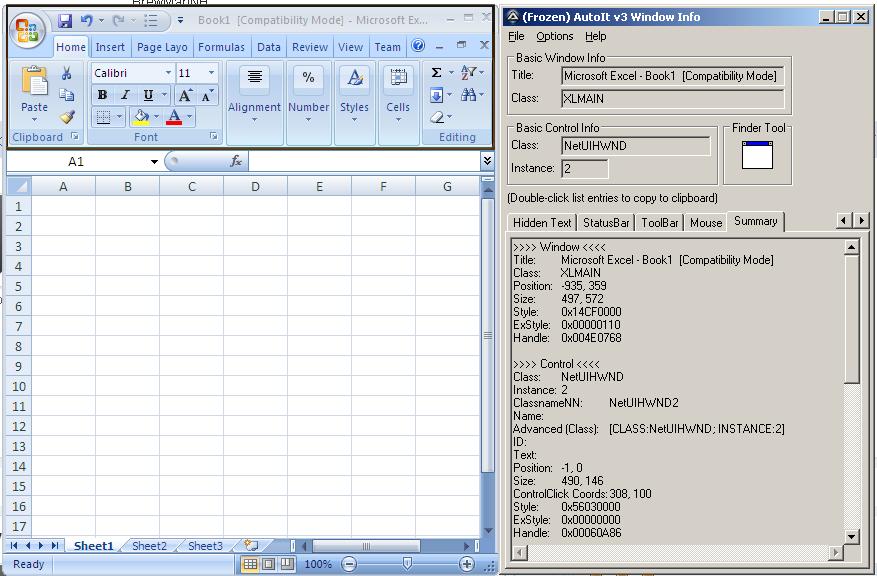Switch to the Insert ribbon tab

coord(110,47)
